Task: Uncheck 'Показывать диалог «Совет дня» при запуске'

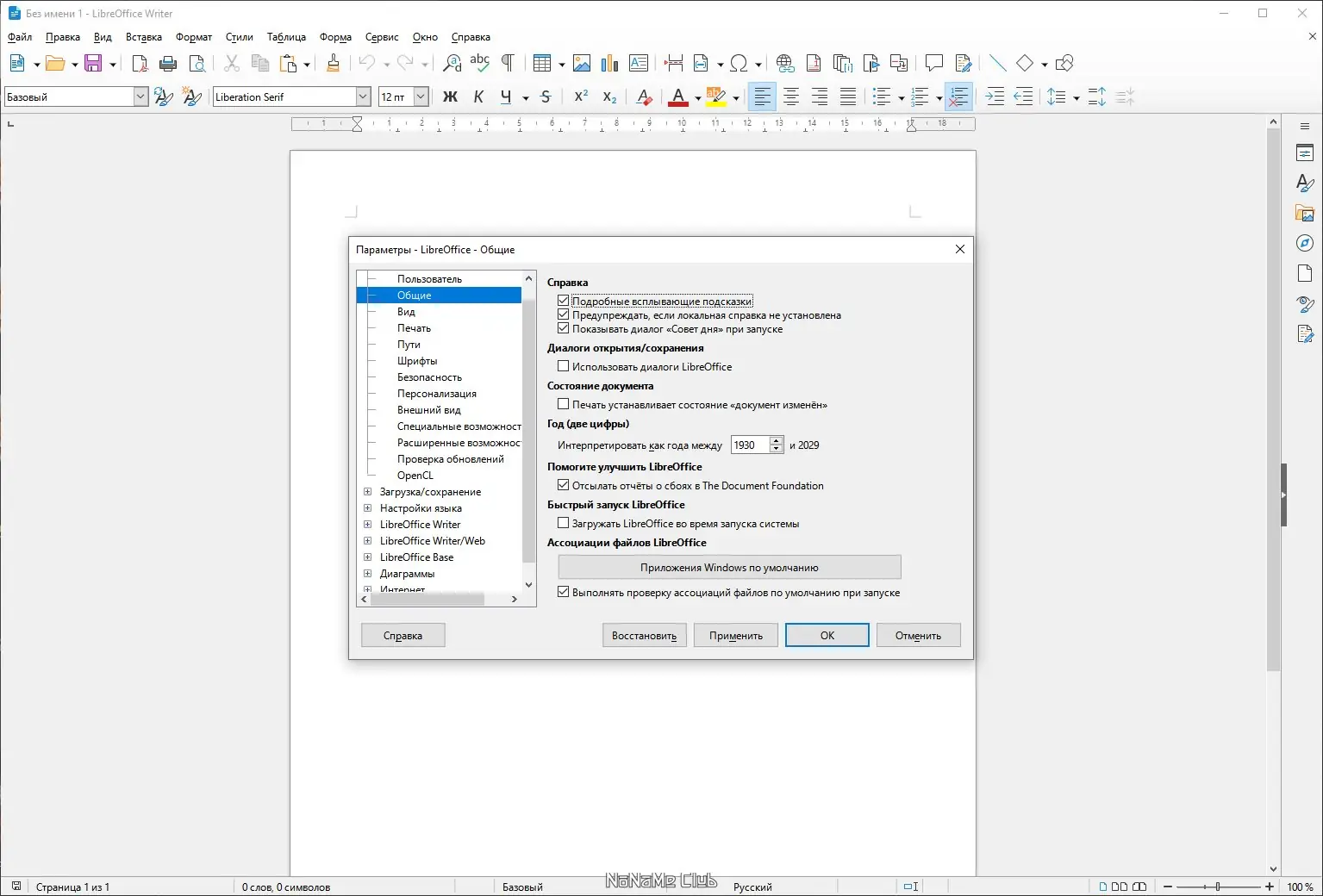Action: point(564,328)
